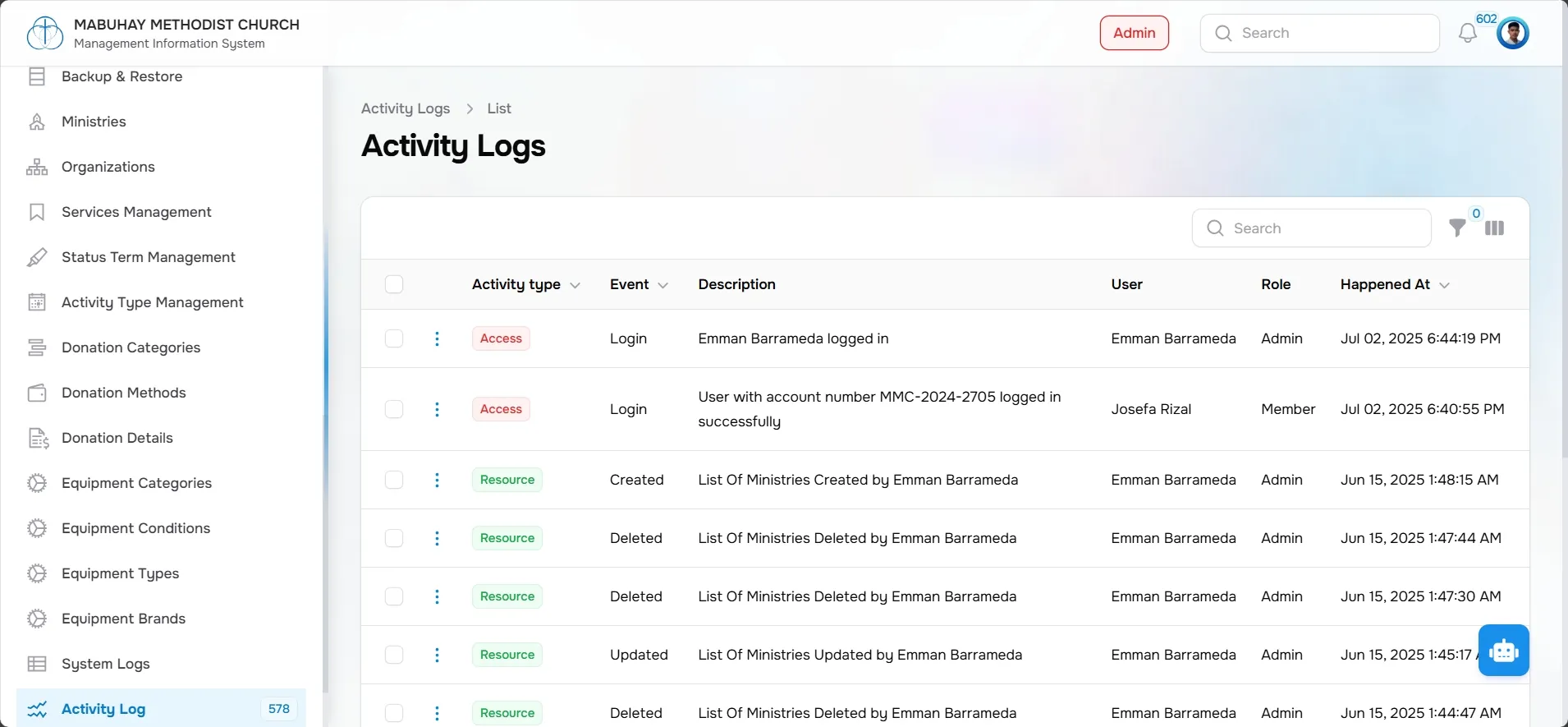Viewport: 1568px width, 727px height.
Task: Click the Donation Methods wallet icon
Action: (37, 393)
